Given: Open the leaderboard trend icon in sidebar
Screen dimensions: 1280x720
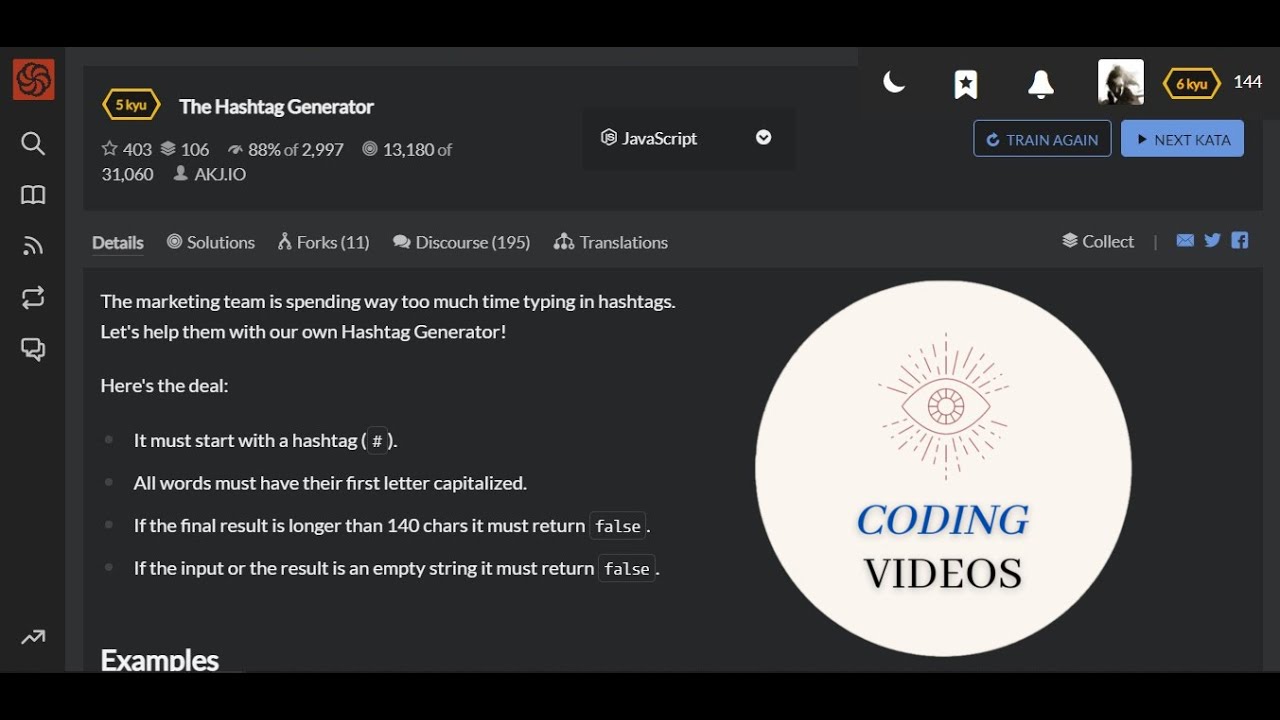Looking at the screenshot, I should point(33,637).
